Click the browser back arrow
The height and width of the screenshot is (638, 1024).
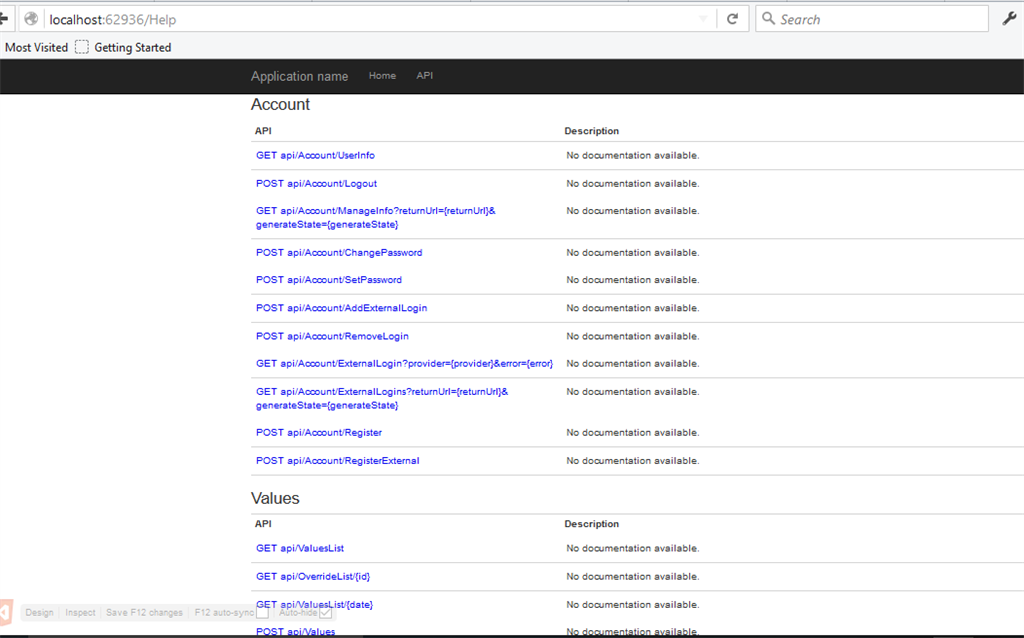click(4, 19)
